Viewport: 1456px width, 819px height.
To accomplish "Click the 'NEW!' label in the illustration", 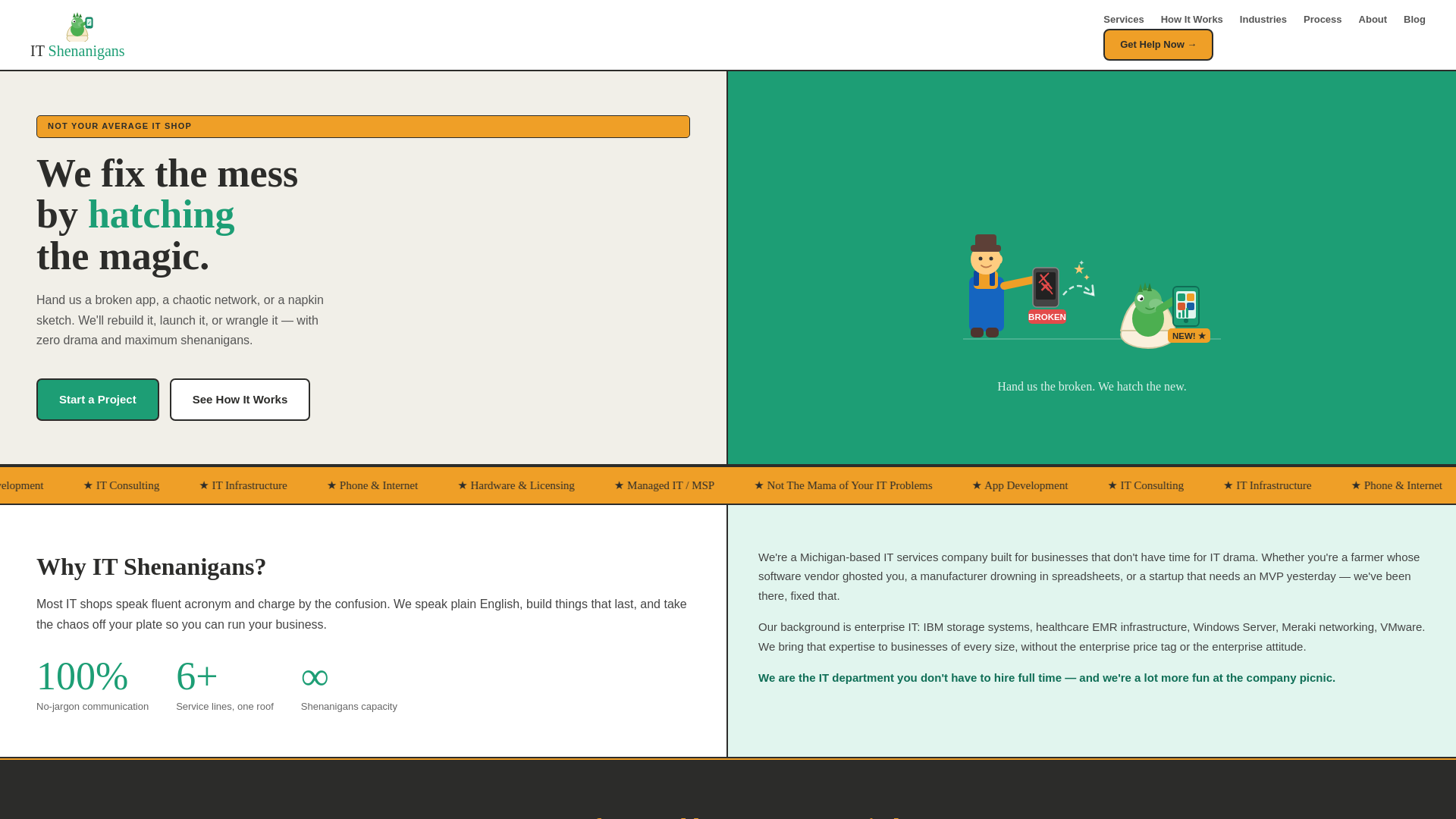I will 1188,336.
